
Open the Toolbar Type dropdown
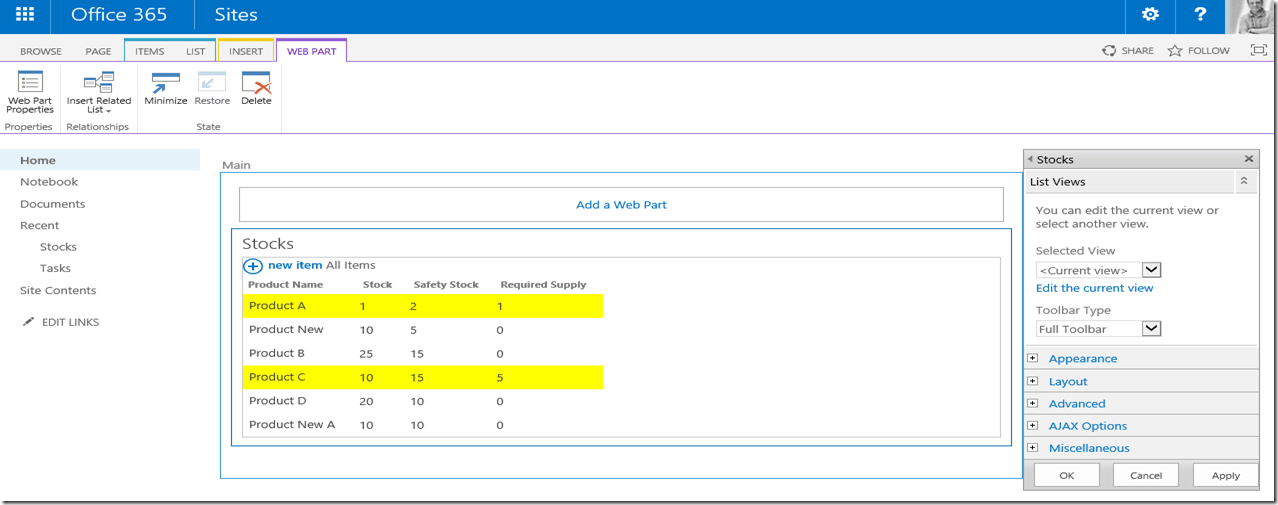[x=1151, y=329]
